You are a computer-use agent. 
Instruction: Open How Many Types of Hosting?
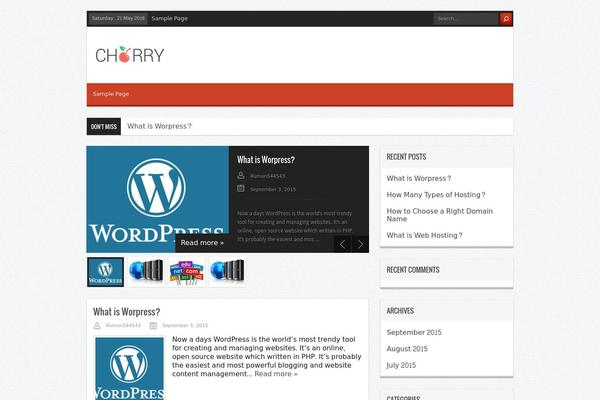tap(436, 195)
